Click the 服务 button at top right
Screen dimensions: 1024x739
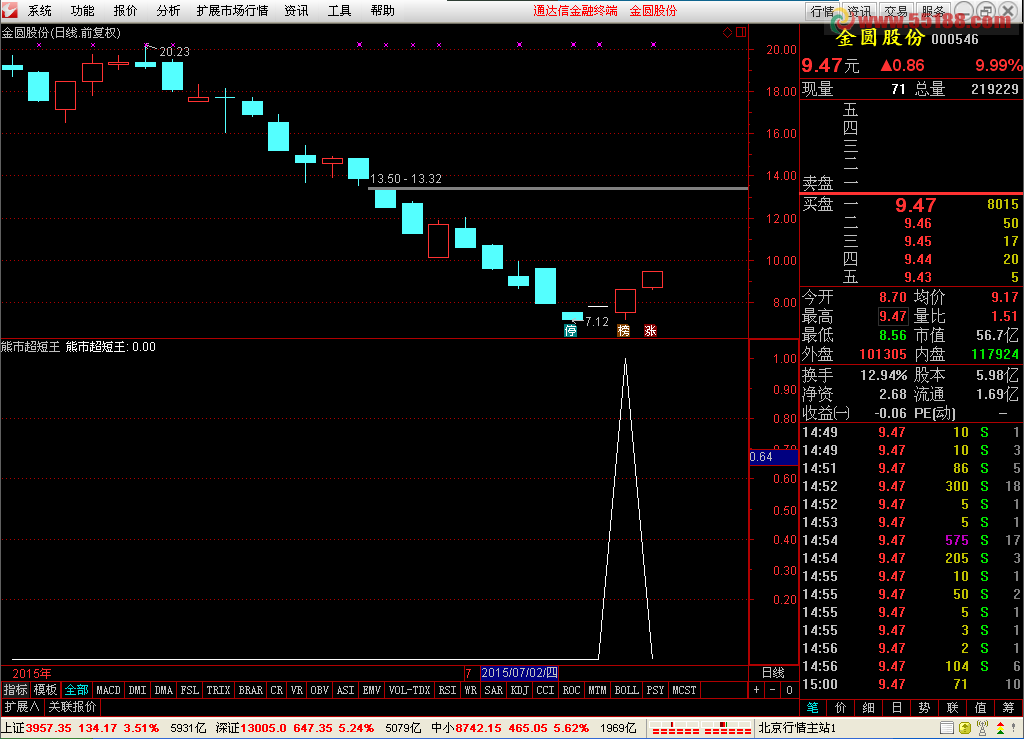point(933,11)
